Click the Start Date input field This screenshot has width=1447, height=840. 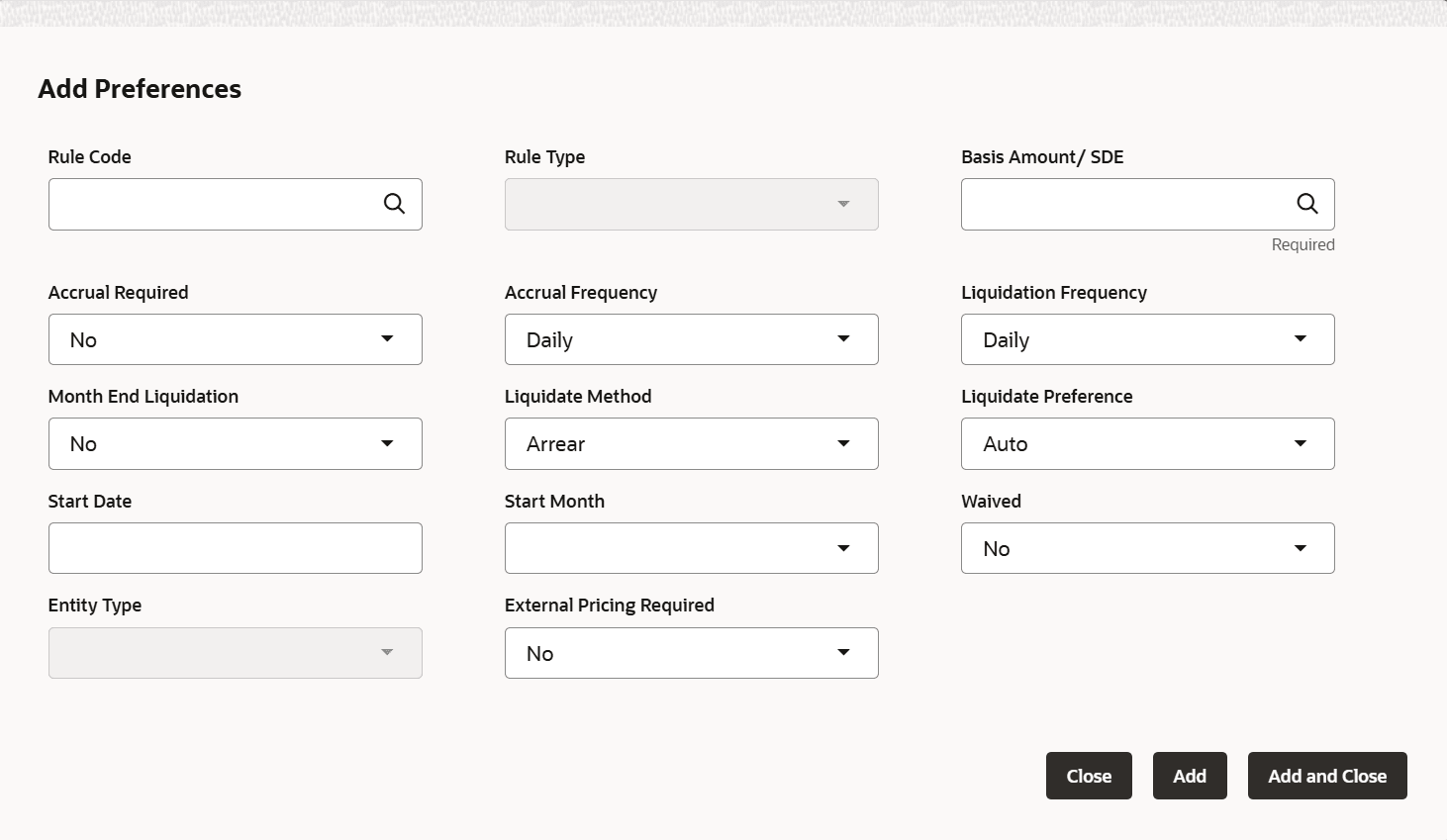coord(236,548)
